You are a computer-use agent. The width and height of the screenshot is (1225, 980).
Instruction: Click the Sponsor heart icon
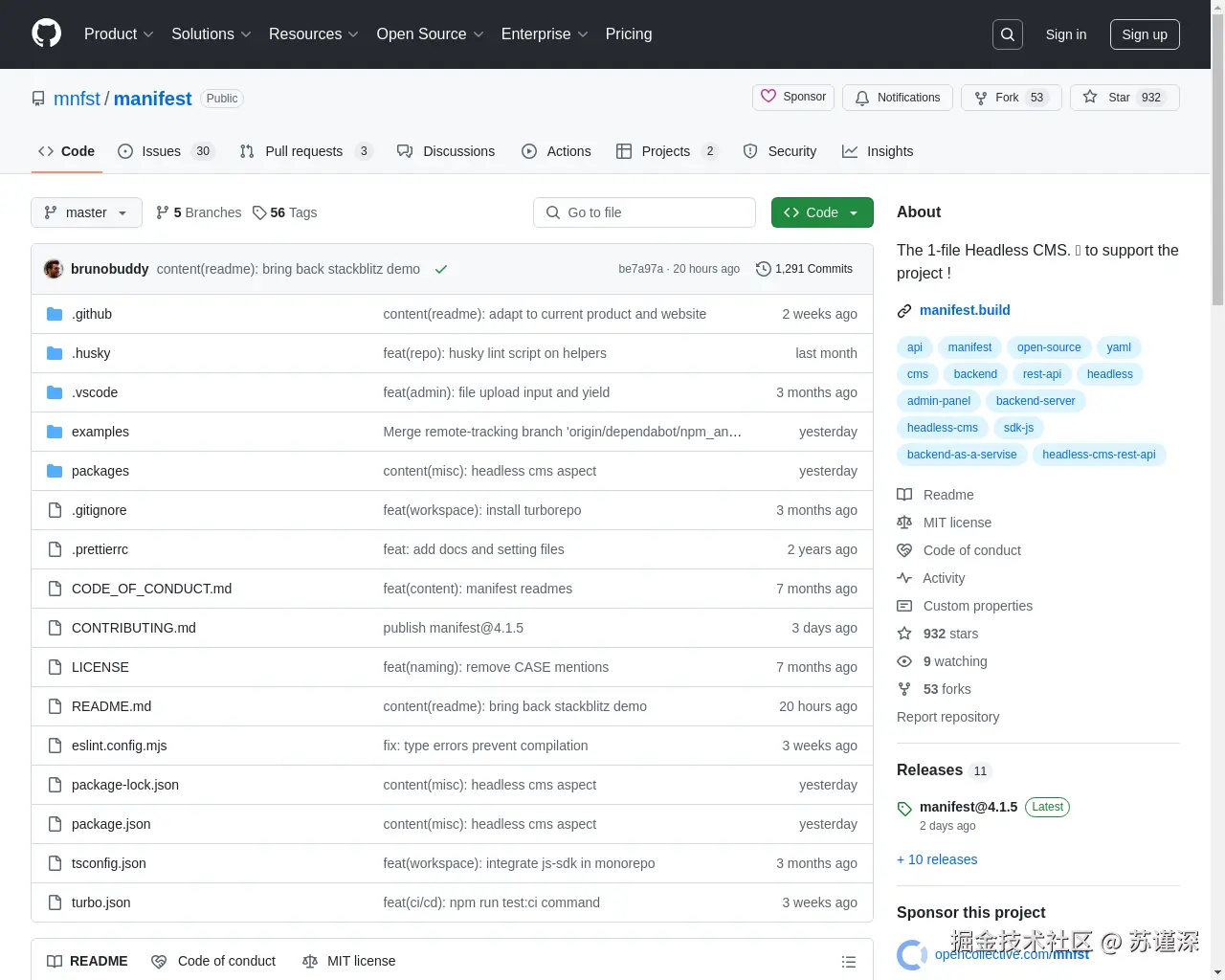point(768,97)
